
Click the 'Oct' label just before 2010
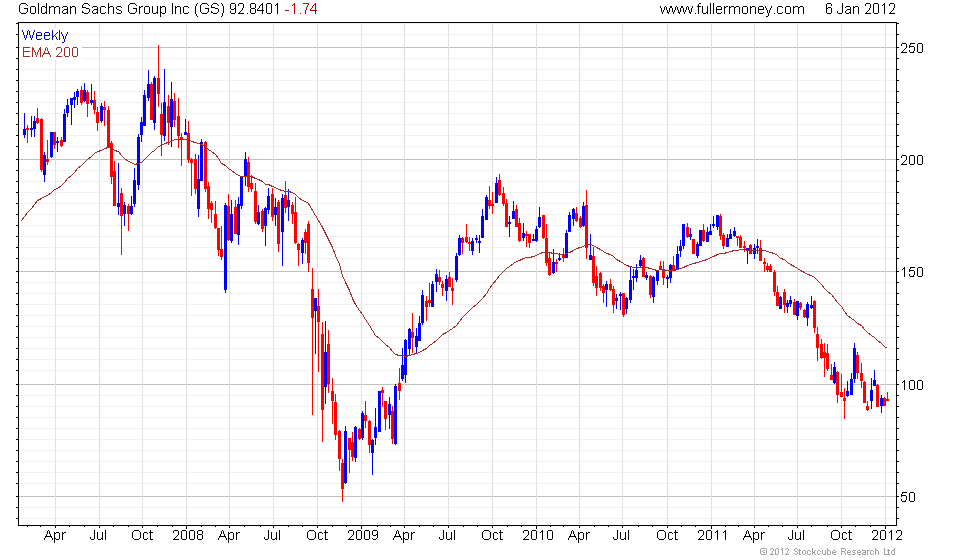tap(492, 535)
